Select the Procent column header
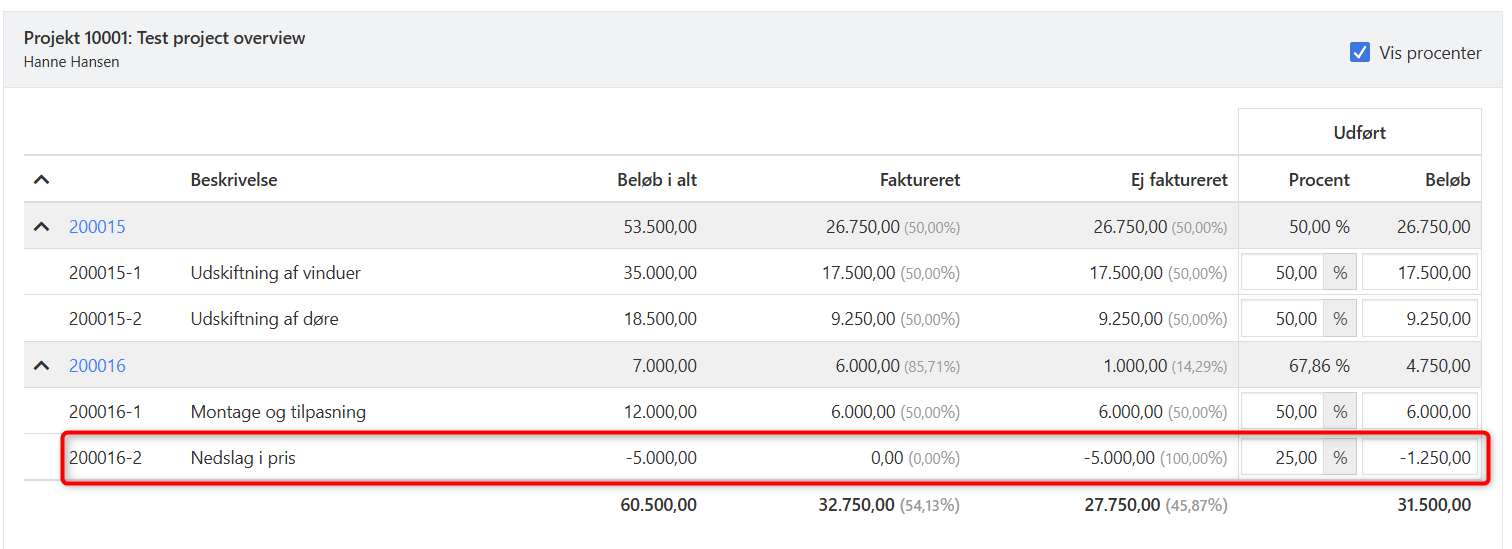This screenshot has width=1512, height=549. [x=1319, y=180]
